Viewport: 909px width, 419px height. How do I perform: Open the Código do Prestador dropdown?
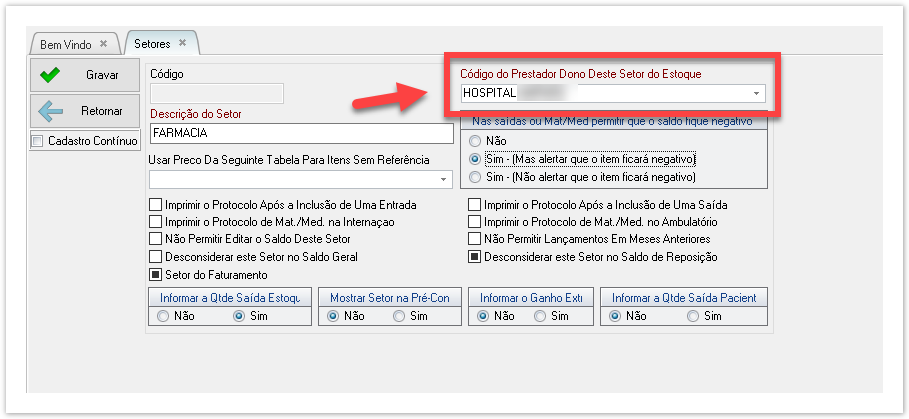757,94
